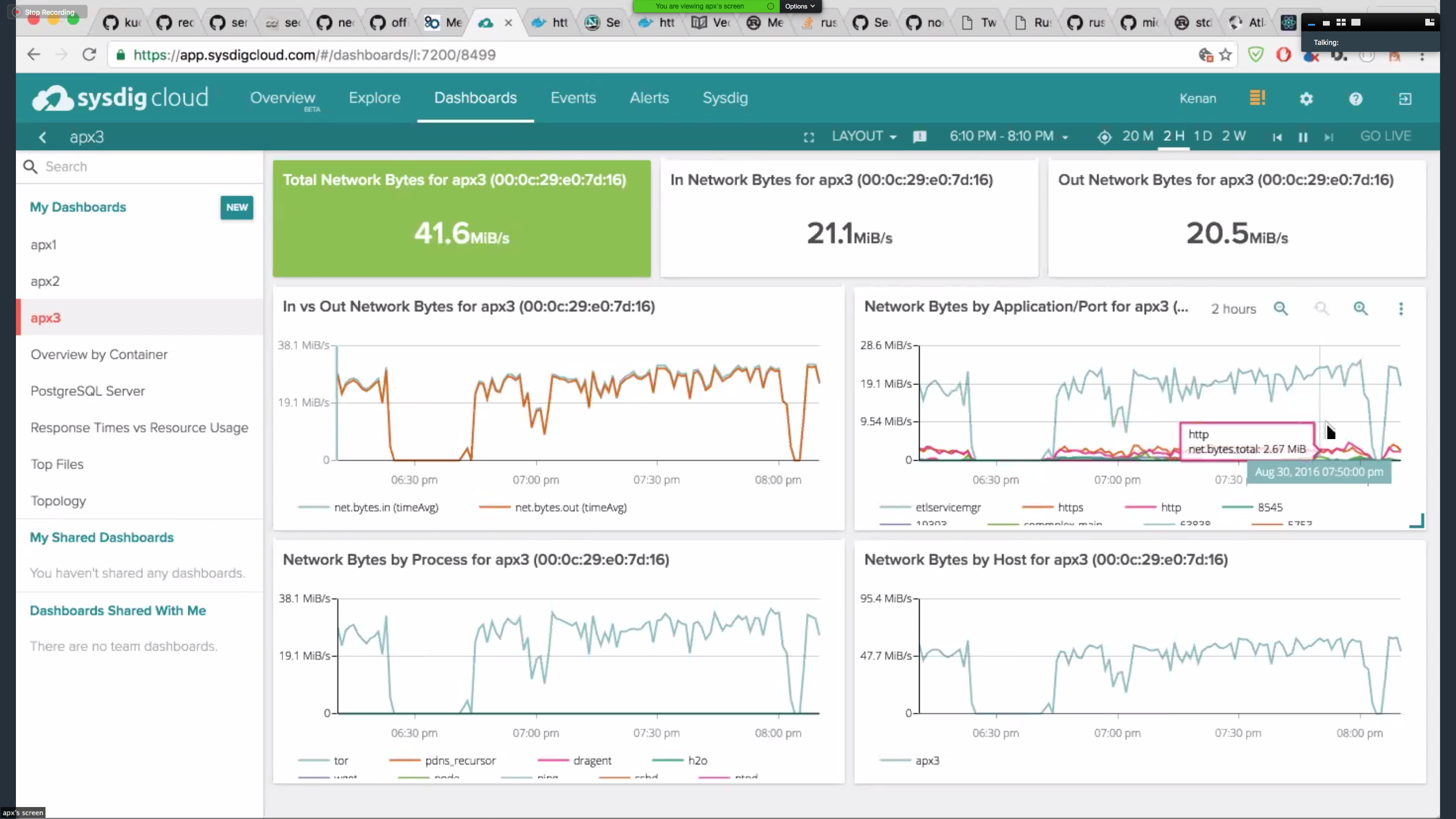1456x819 pixels.
Task: Click the Opera-style red extension icon
Action: pos(1284,55)
